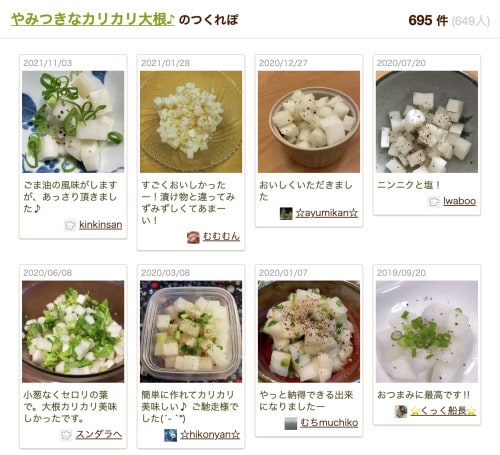The height and width of the screenshot is (455, 500).
Task: Click Iwaboo's chef hat avatar icon
Action: [434, 202]
